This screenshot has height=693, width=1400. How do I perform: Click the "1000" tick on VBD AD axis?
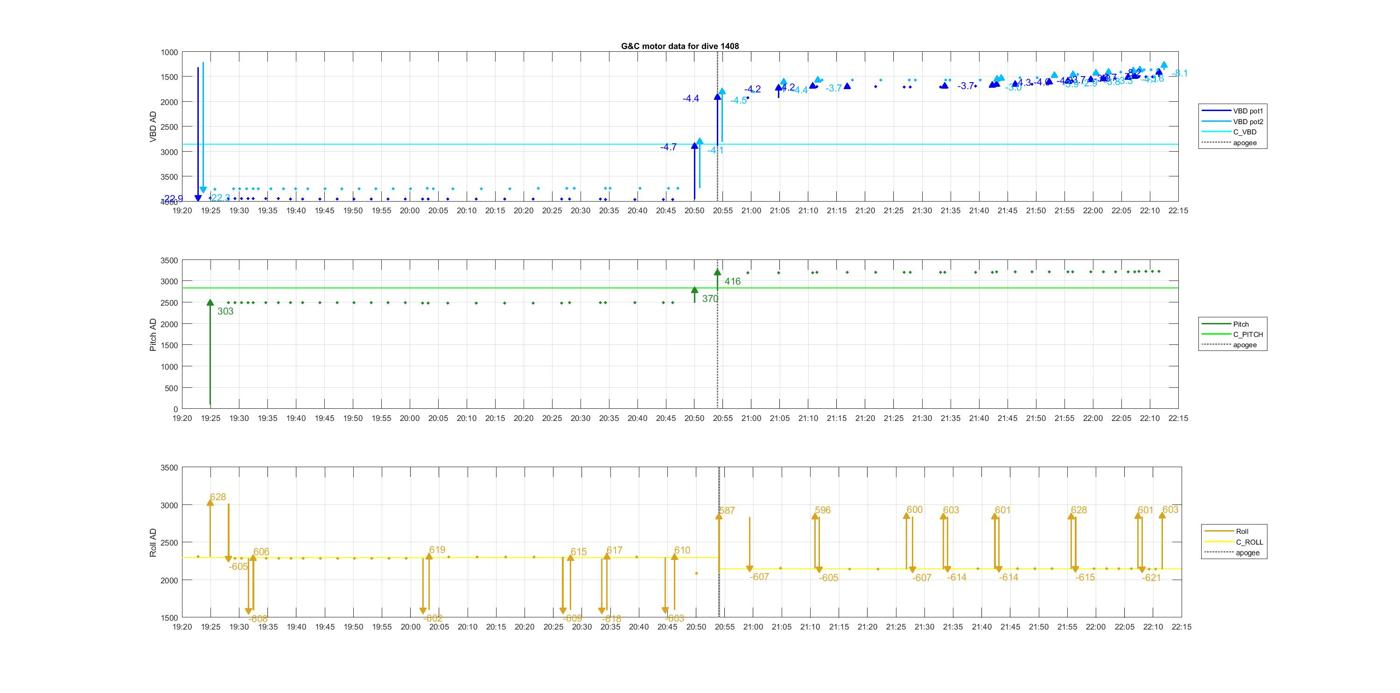point(168,52)
